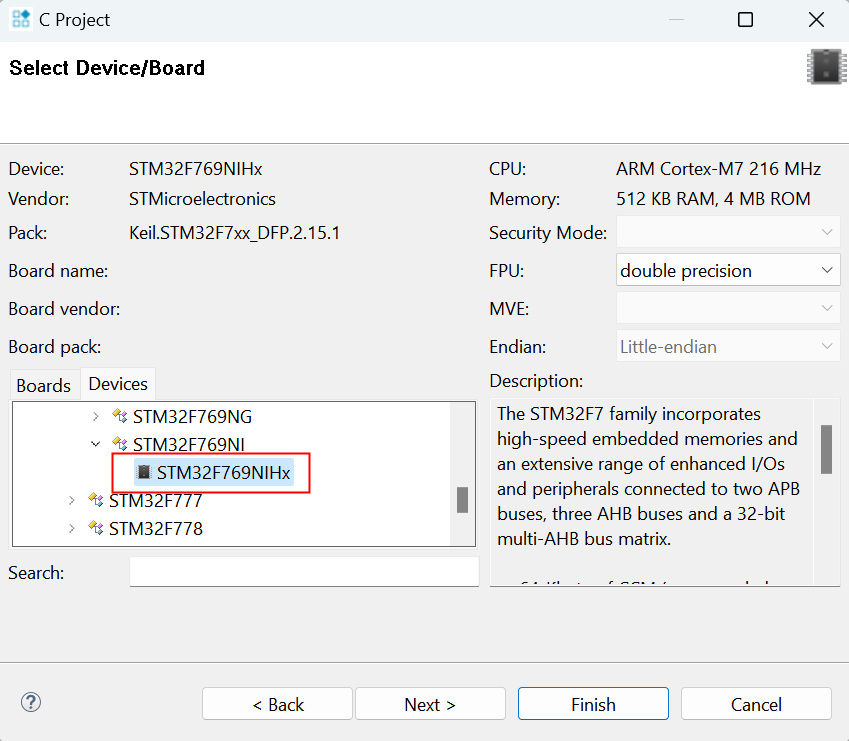Click the STM32F769NG family icon
The width and height of the screenshot is (849, 741).
[x=120, y=416]
